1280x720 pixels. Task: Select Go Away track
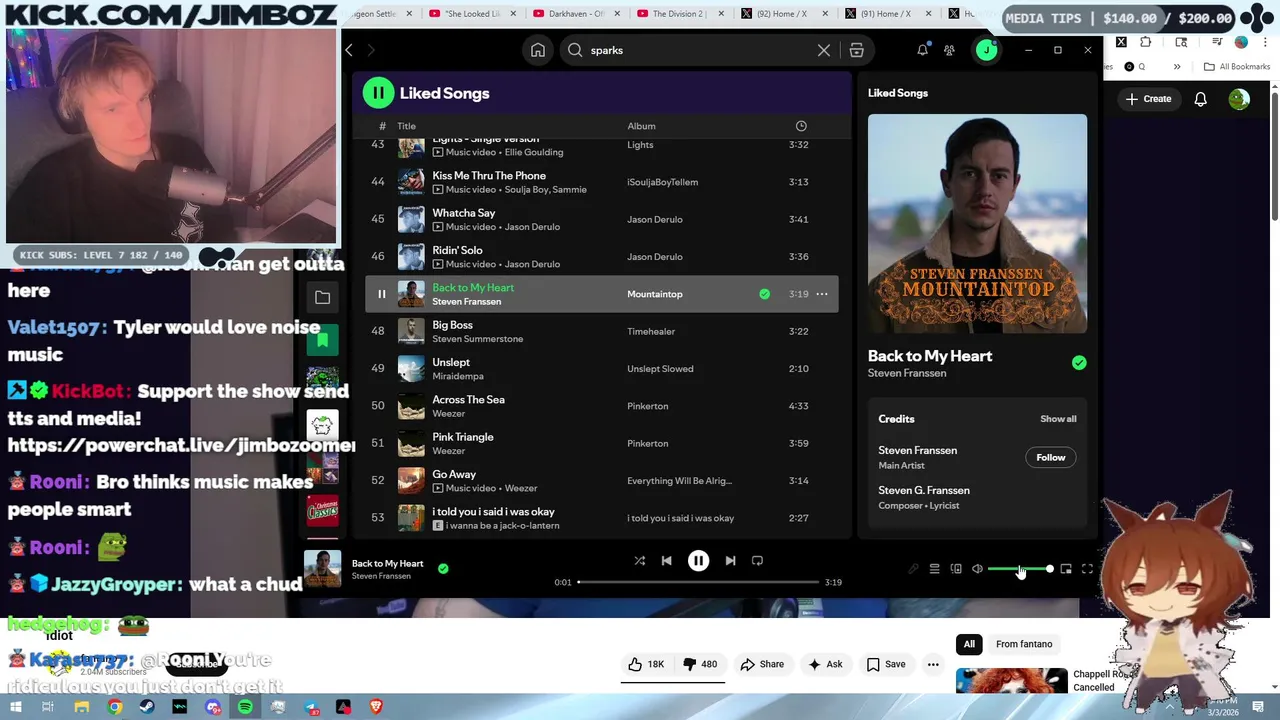pyautogui.click(x=602, y=480)
